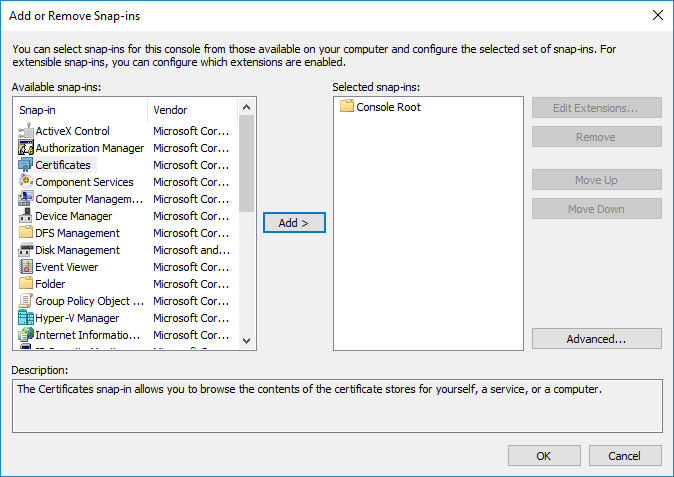Choose the Event Viewer icon
The height and width of the screenshot is (477, 674).
[26, 267]
